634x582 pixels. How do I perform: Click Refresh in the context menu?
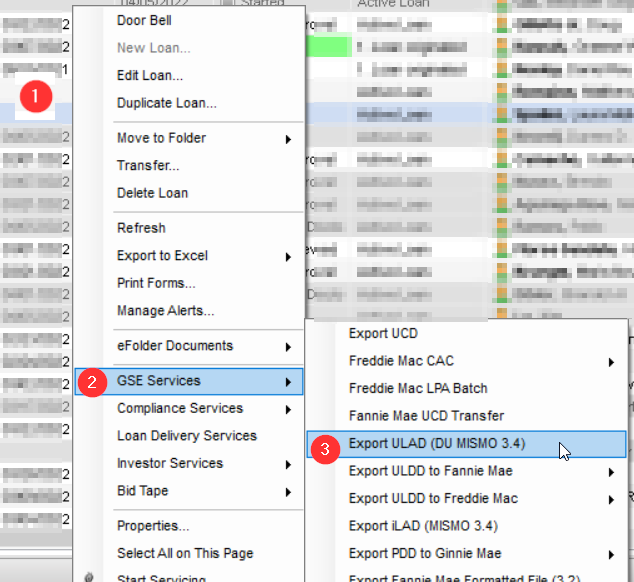188,228
